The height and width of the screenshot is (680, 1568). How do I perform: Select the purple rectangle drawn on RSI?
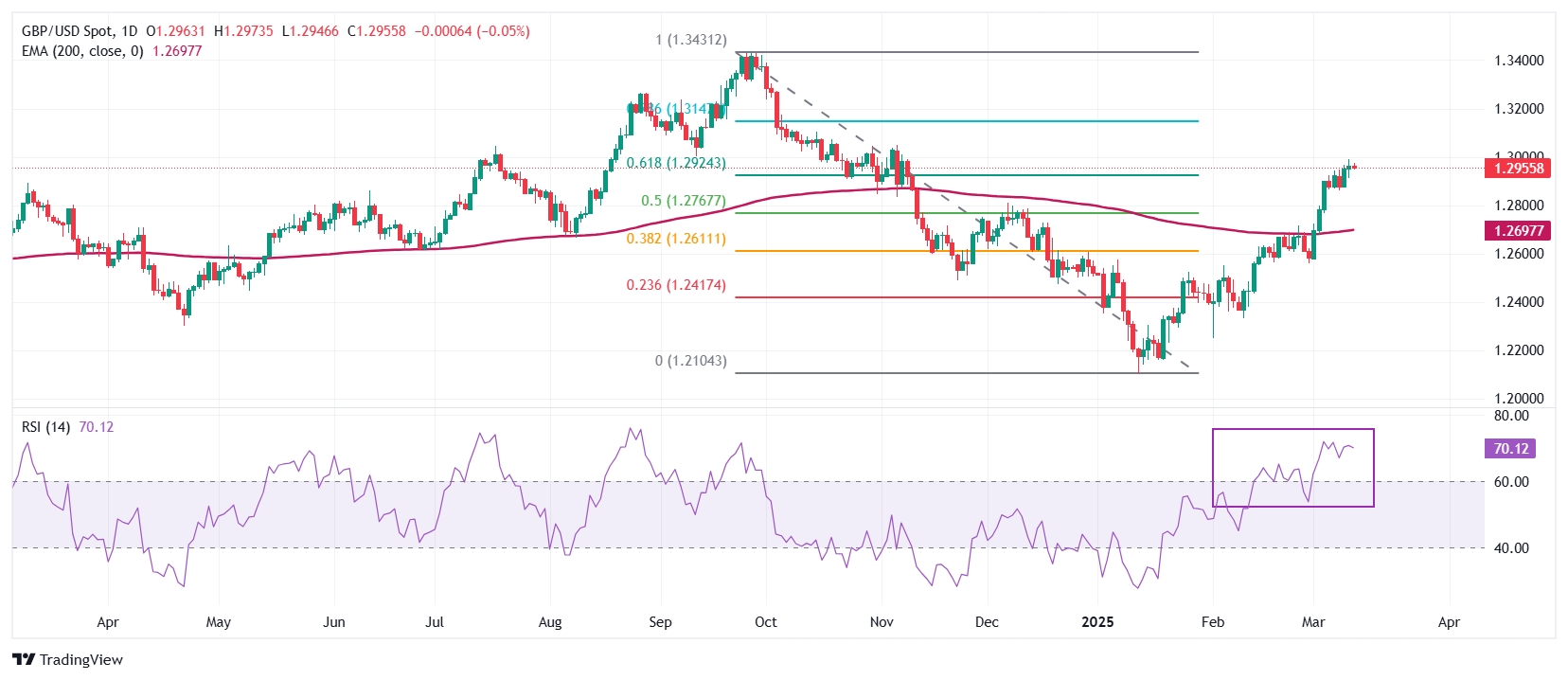pyautogui.click(x=1292, y=431)
